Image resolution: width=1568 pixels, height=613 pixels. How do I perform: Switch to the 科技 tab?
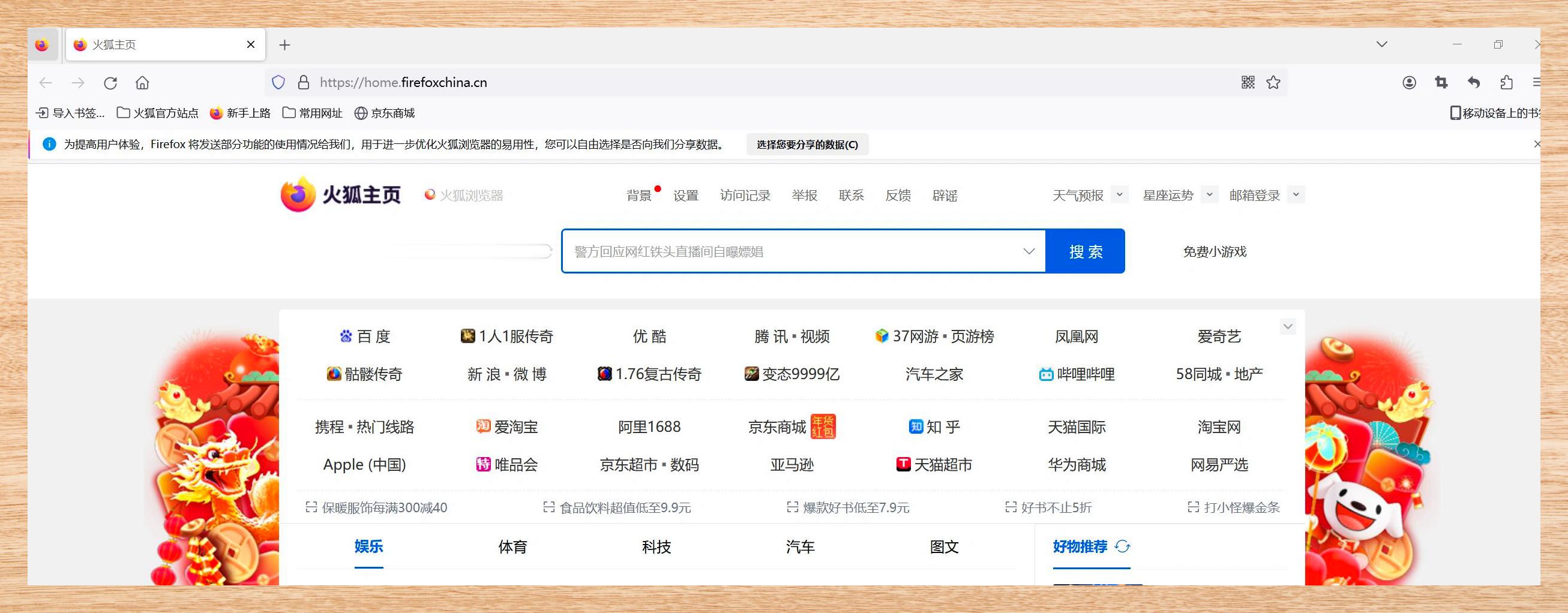pyautogui.click(x=655, y=546)
